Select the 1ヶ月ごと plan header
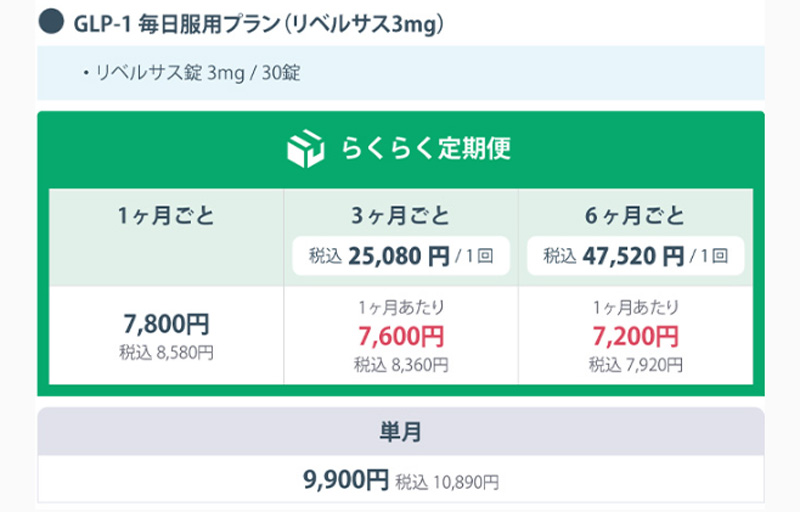 166,216
